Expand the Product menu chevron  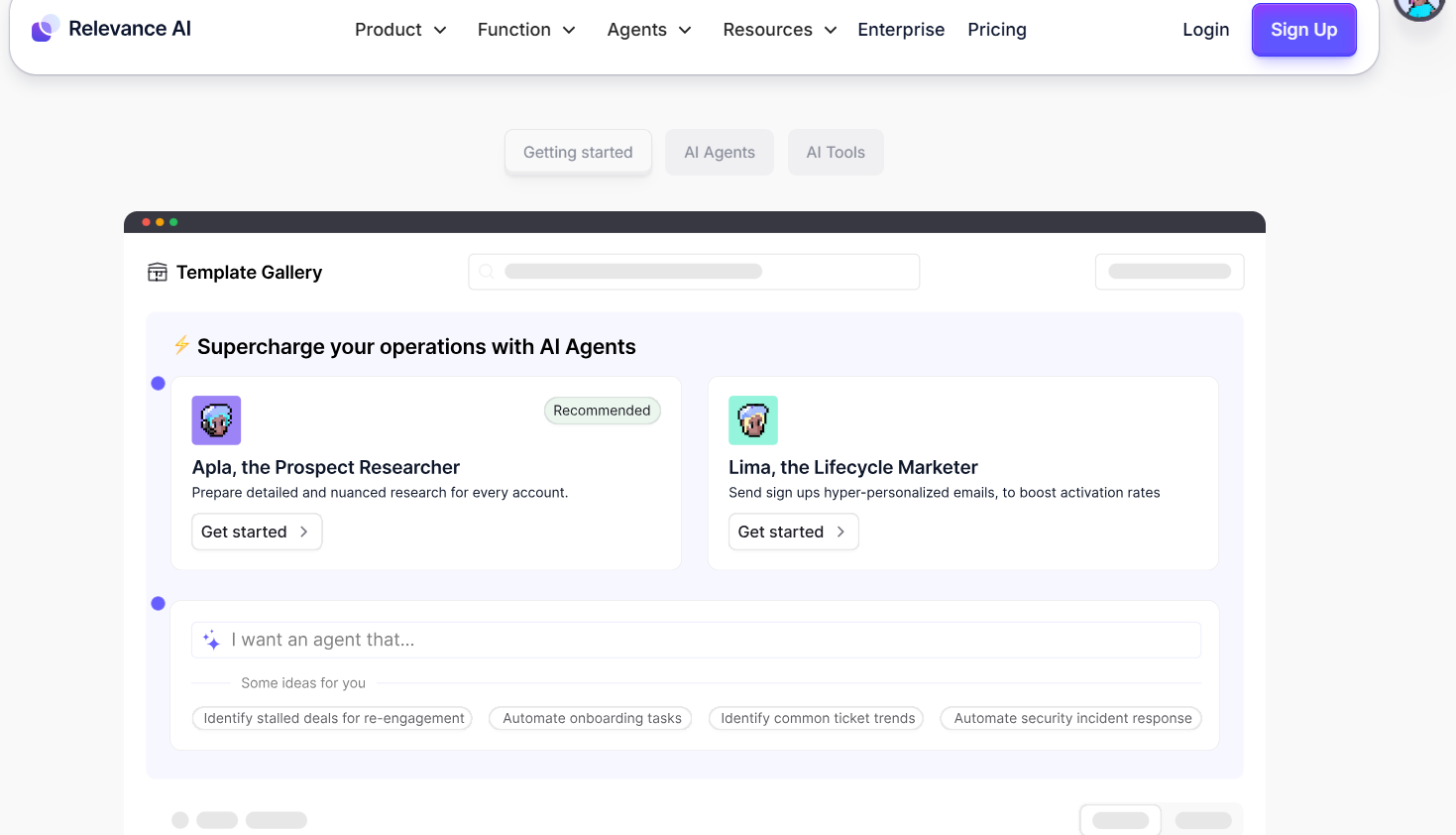(x=440, y=30)
